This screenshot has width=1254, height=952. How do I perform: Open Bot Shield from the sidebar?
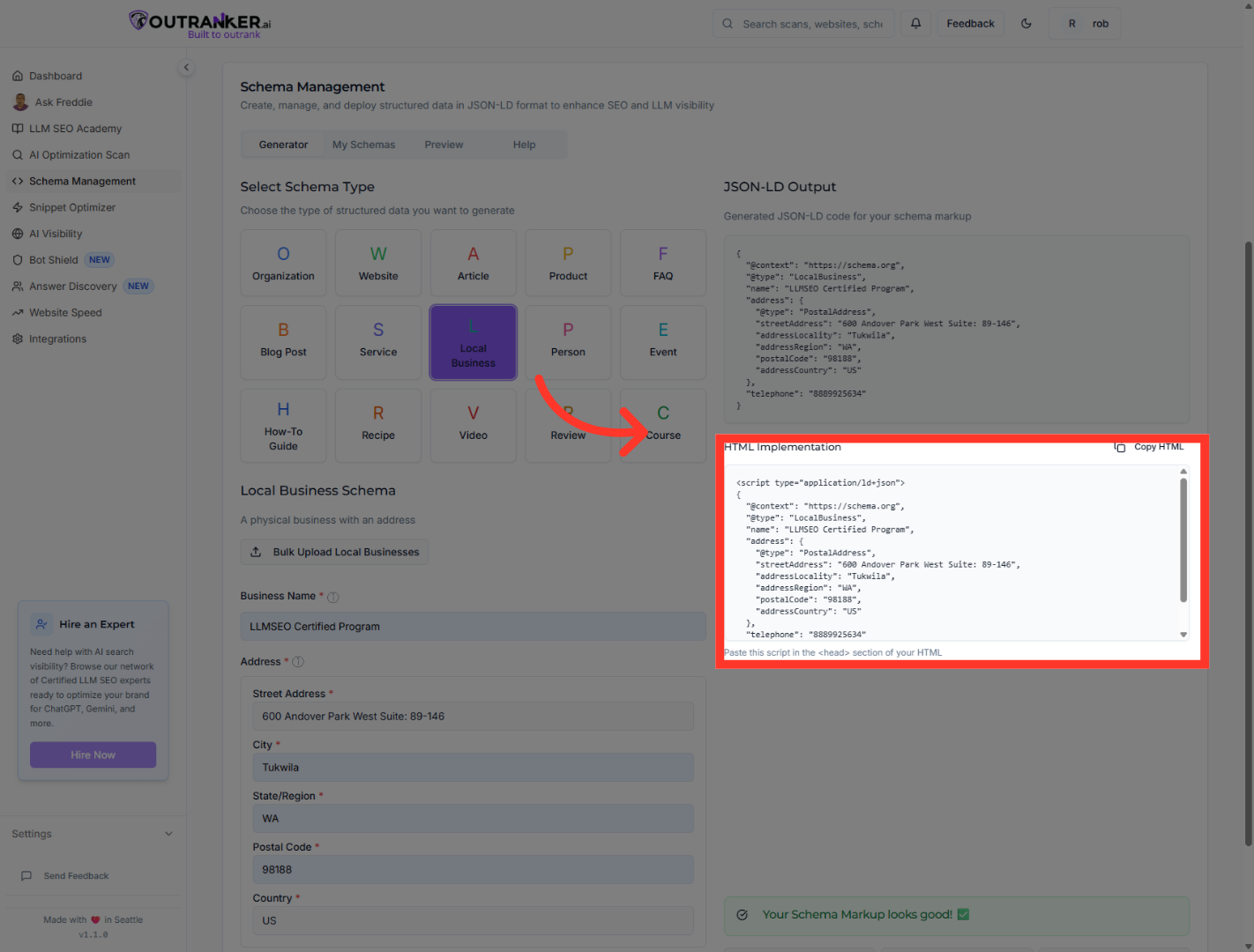click(53, 259)
